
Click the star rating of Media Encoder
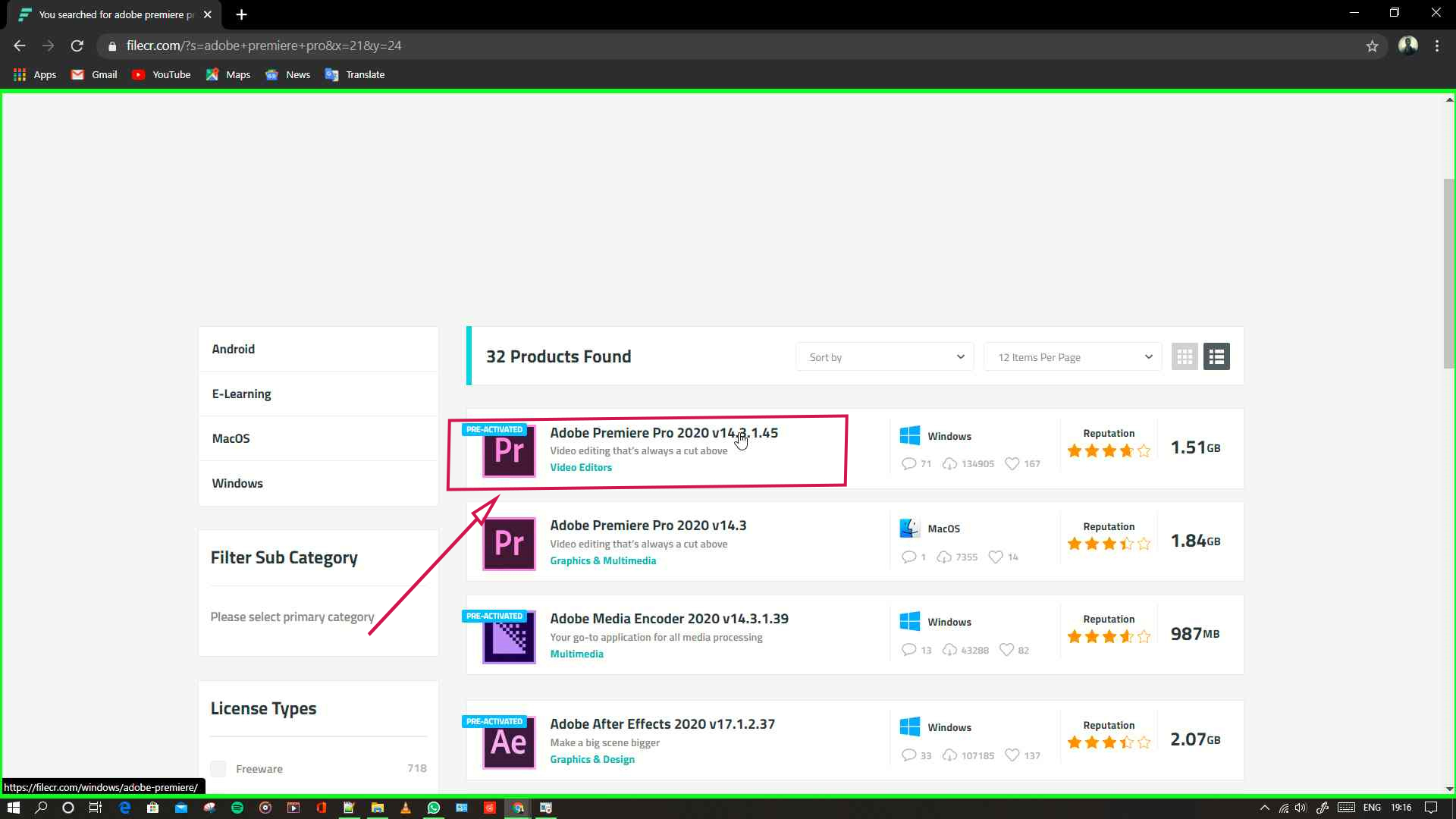1109,637
